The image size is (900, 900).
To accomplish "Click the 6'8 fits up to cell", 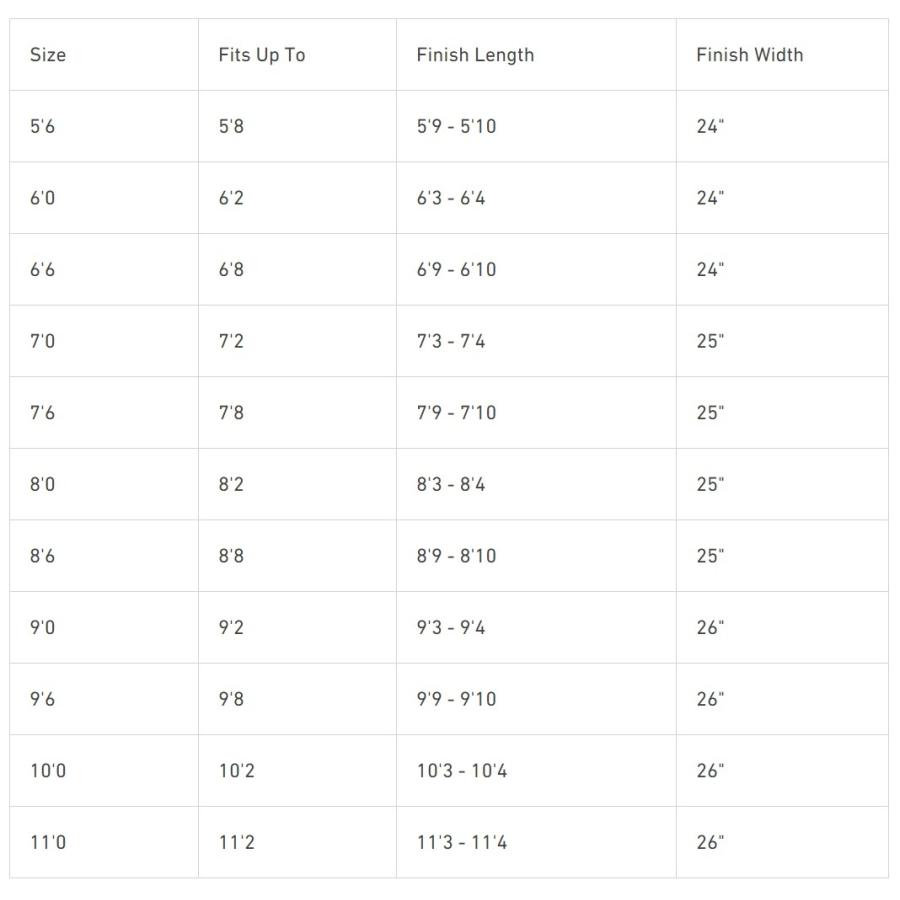I will [x=231, y=270].
